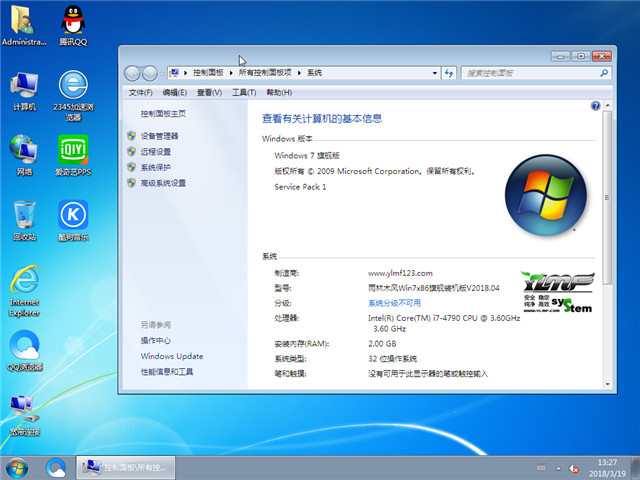This screenshot has height=480, width=640.
Task: Open the 工具(T) menu
Action: [244, 93]
